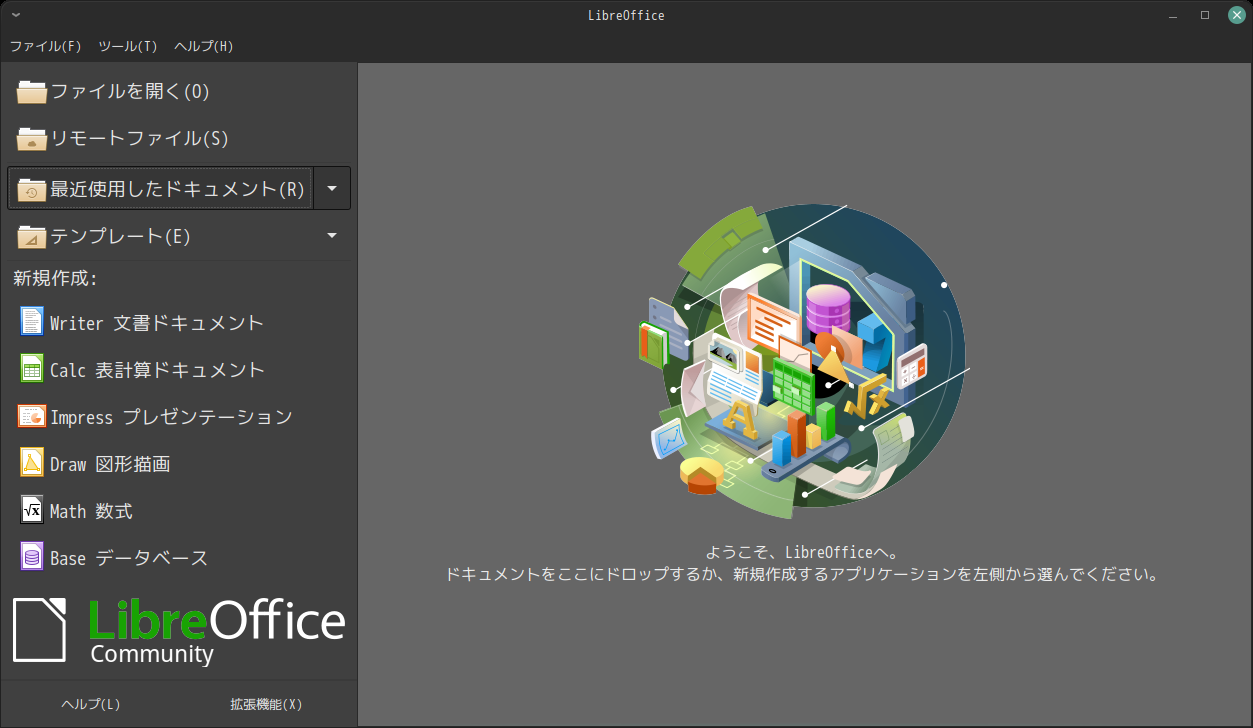Click the Writer document icon

point(32,322)
